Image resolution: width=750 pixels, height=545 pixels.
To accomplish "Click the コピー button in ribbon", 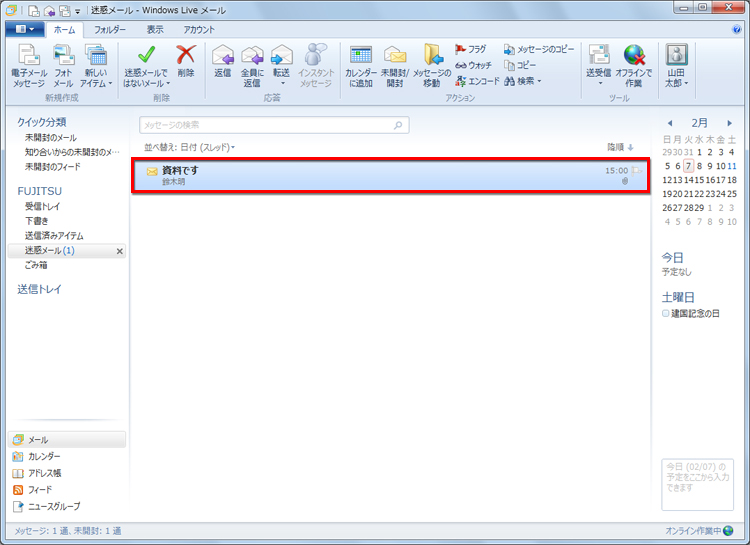I will pos(520,65).
